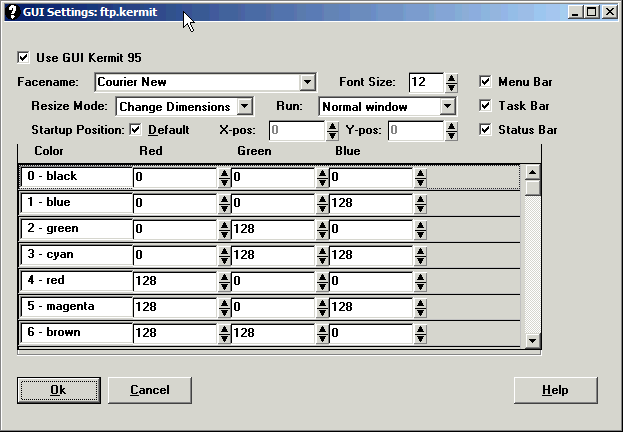Increase the Red value for 0 - black
The height and width of the screenshot is (432, 623).
pos(223,172)
